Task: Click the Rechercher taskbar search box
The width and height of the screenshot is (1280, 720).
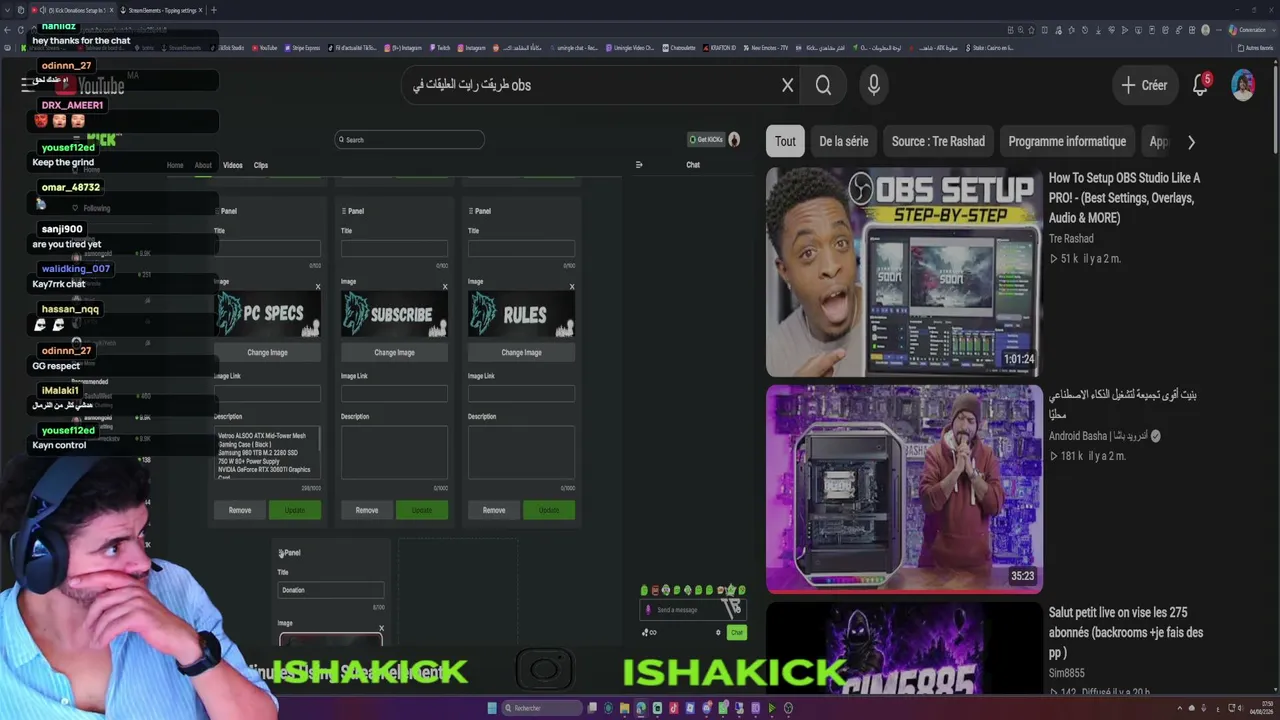Action: [540, 708]
